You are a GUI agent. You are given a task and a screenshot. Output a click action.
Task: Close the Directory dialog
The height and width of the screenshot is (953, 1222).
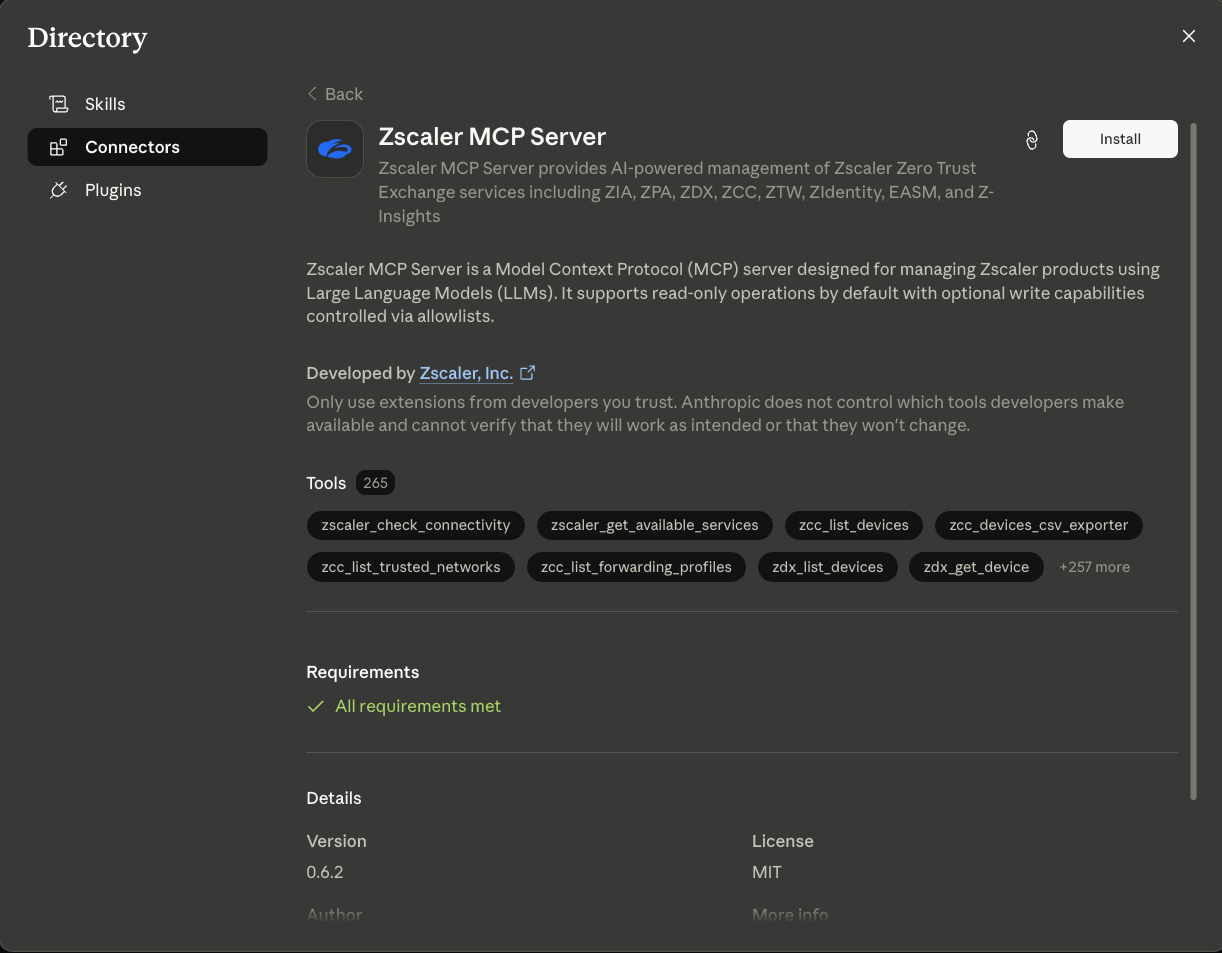1189,36
